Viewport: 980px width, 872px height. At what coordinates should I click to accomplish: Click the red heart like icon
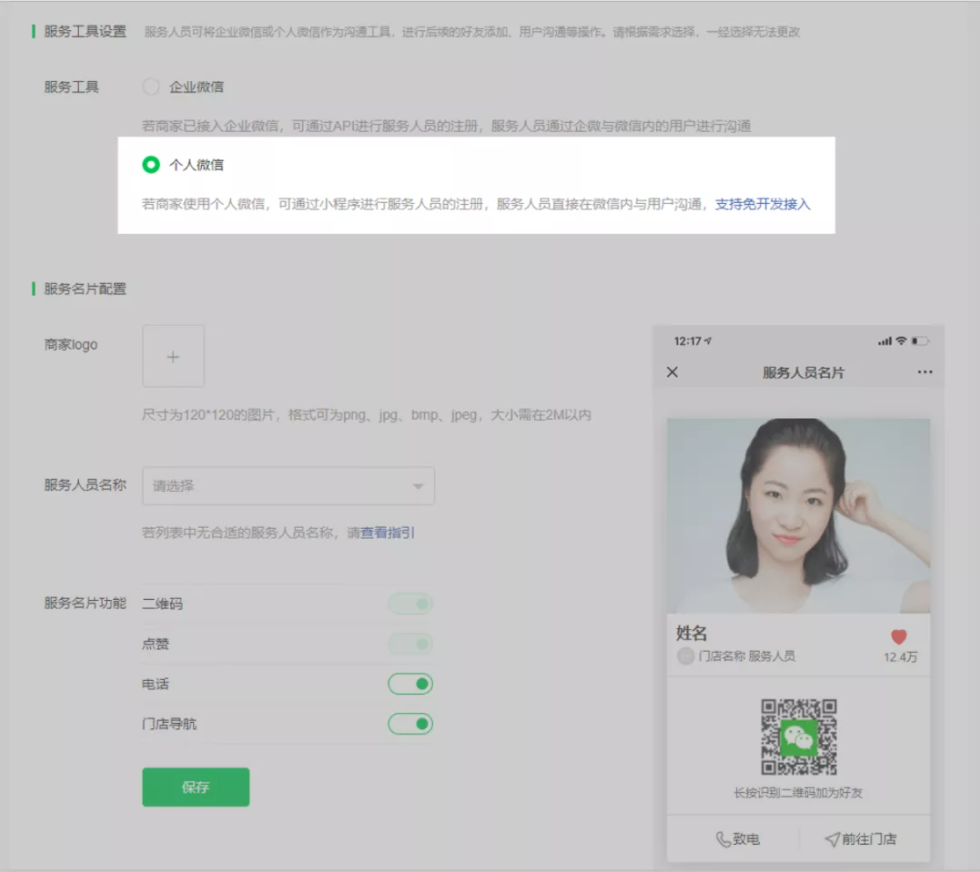[x=899, y=636]
